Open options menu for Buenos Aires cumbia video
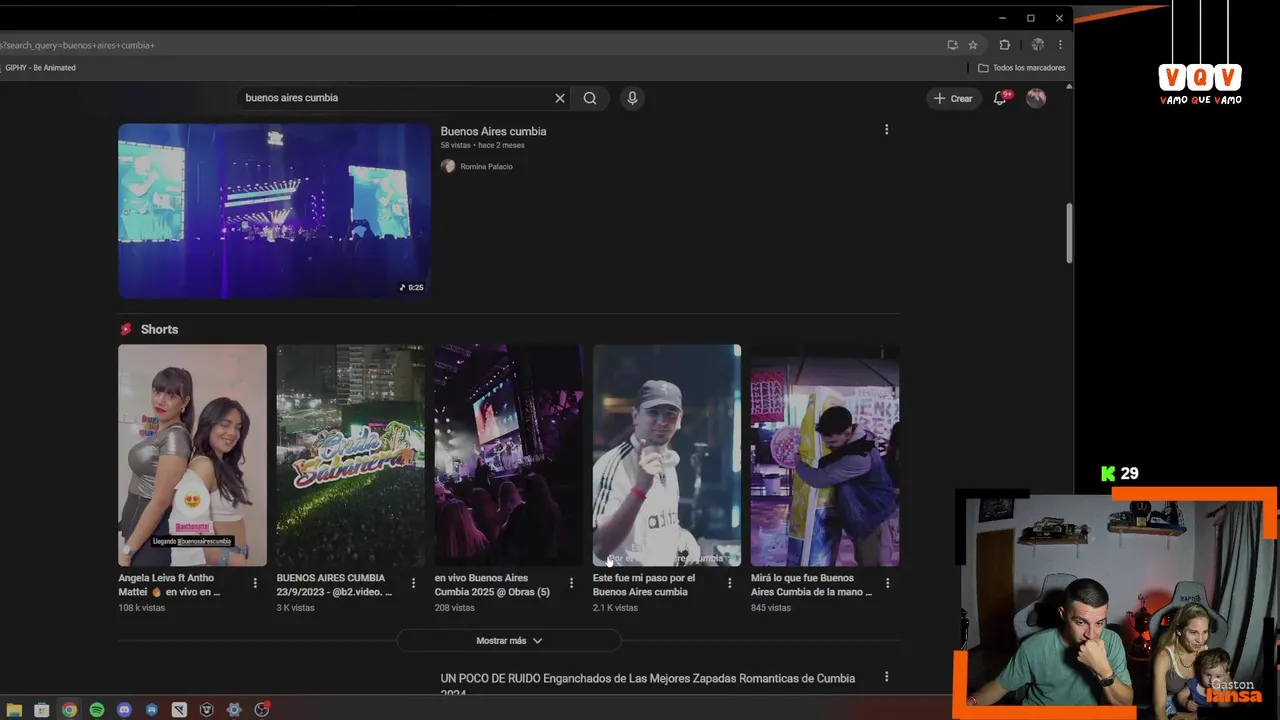 coord(886,130)
